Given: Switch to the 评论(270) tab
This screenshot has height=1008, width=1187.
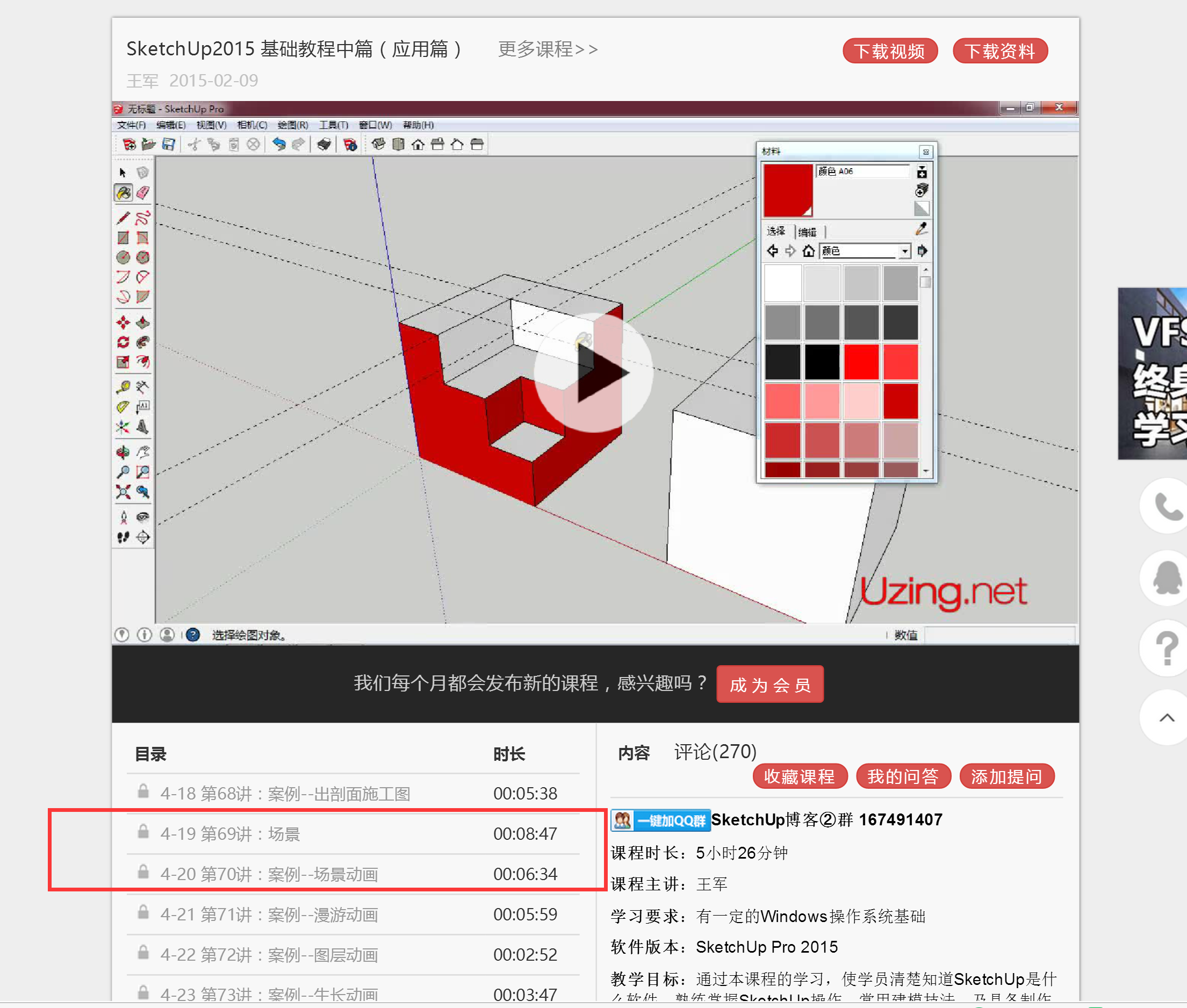Looking at the screenshot, I should click(716, 751).
